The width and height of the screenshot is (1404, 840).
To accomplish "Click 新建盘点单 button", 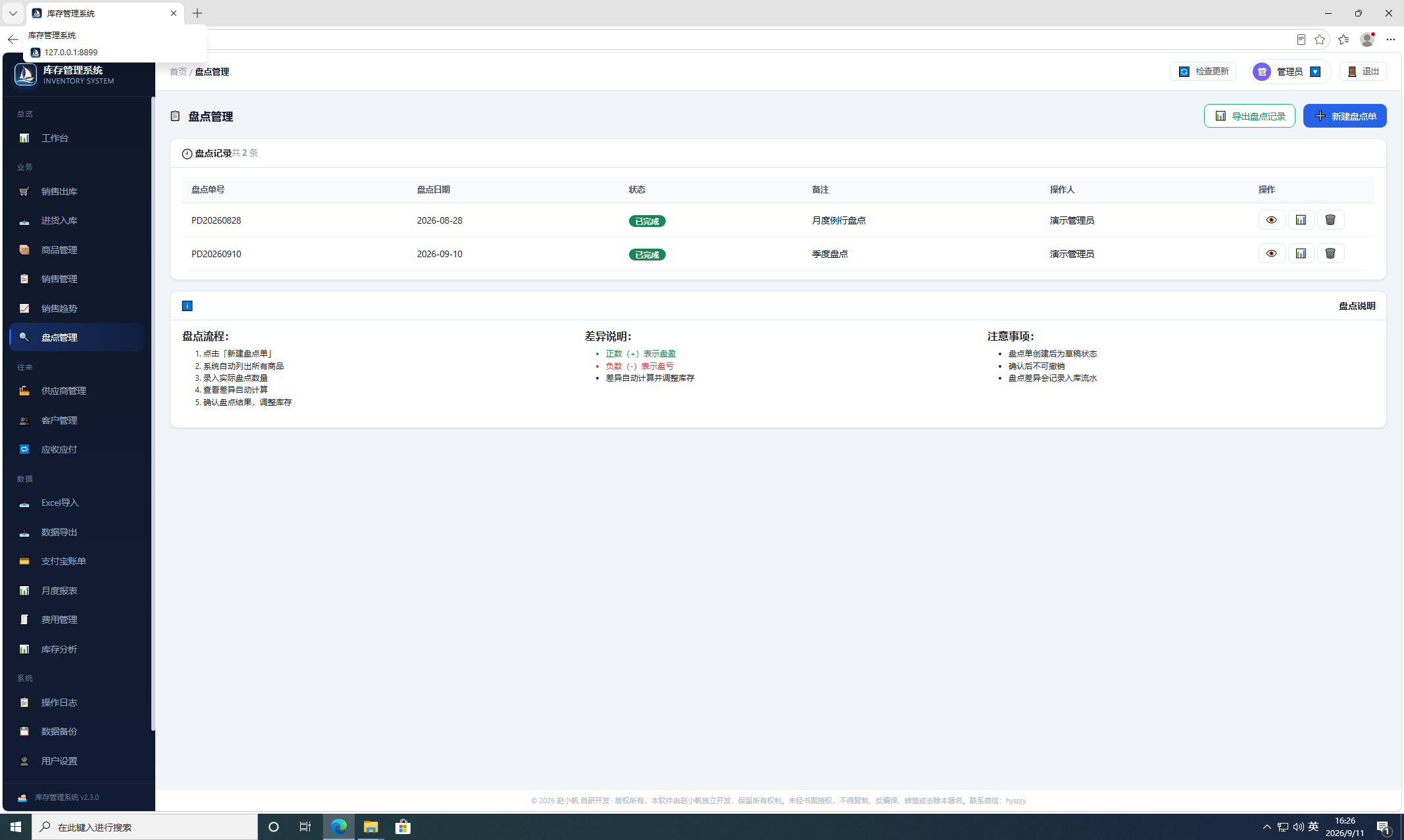I will pyautogui.click(x=1345, y=116).
